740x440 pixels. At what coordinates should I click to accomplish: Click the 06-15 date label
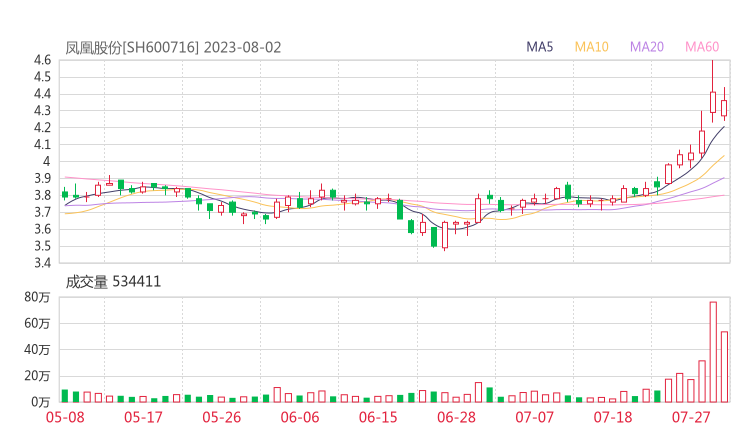point(378,417)
